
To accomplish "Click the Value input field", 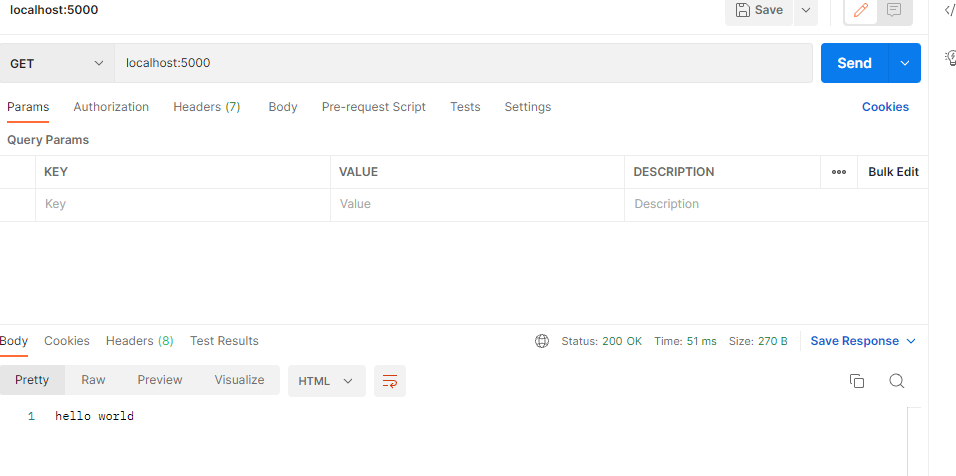I will (x=477, y=204).
